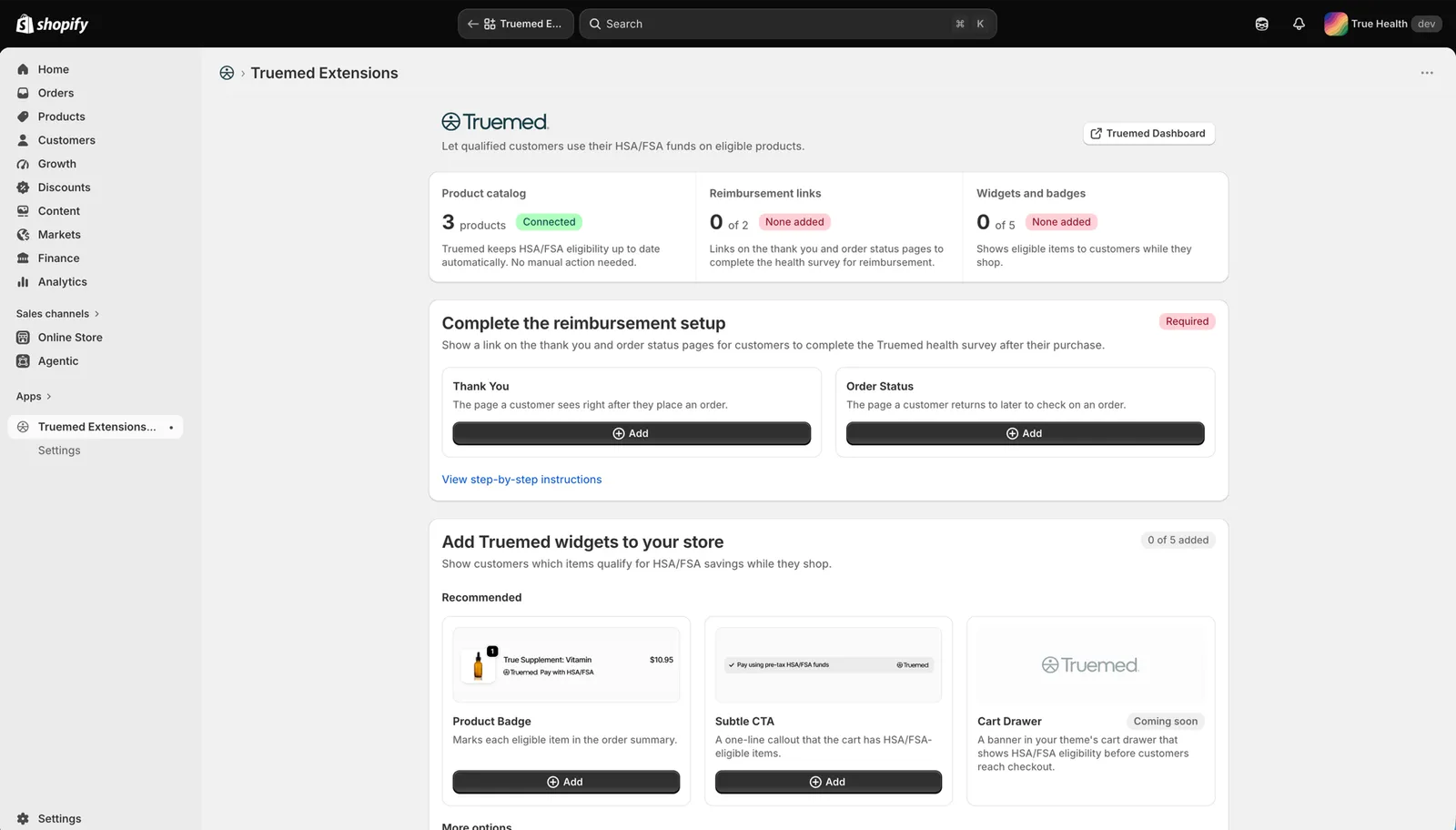The image size is (1456, 830).
Task: Click the Truemed logo in header
Action: click(495, 122)
